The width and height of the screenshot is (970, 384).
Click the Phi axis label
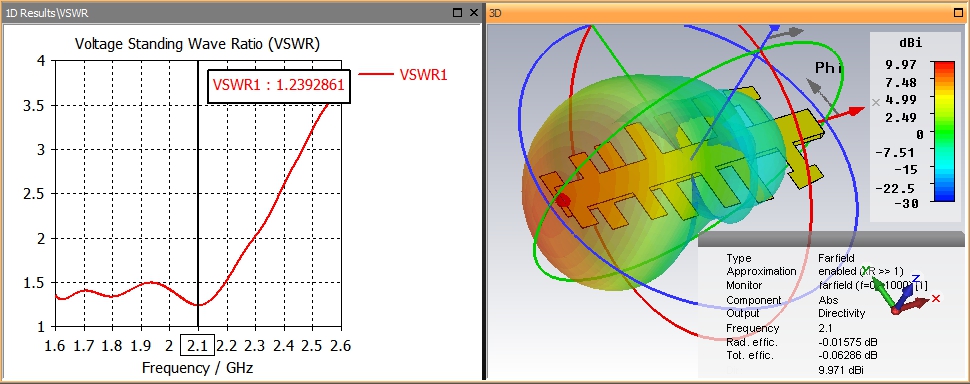click(829, 67)
